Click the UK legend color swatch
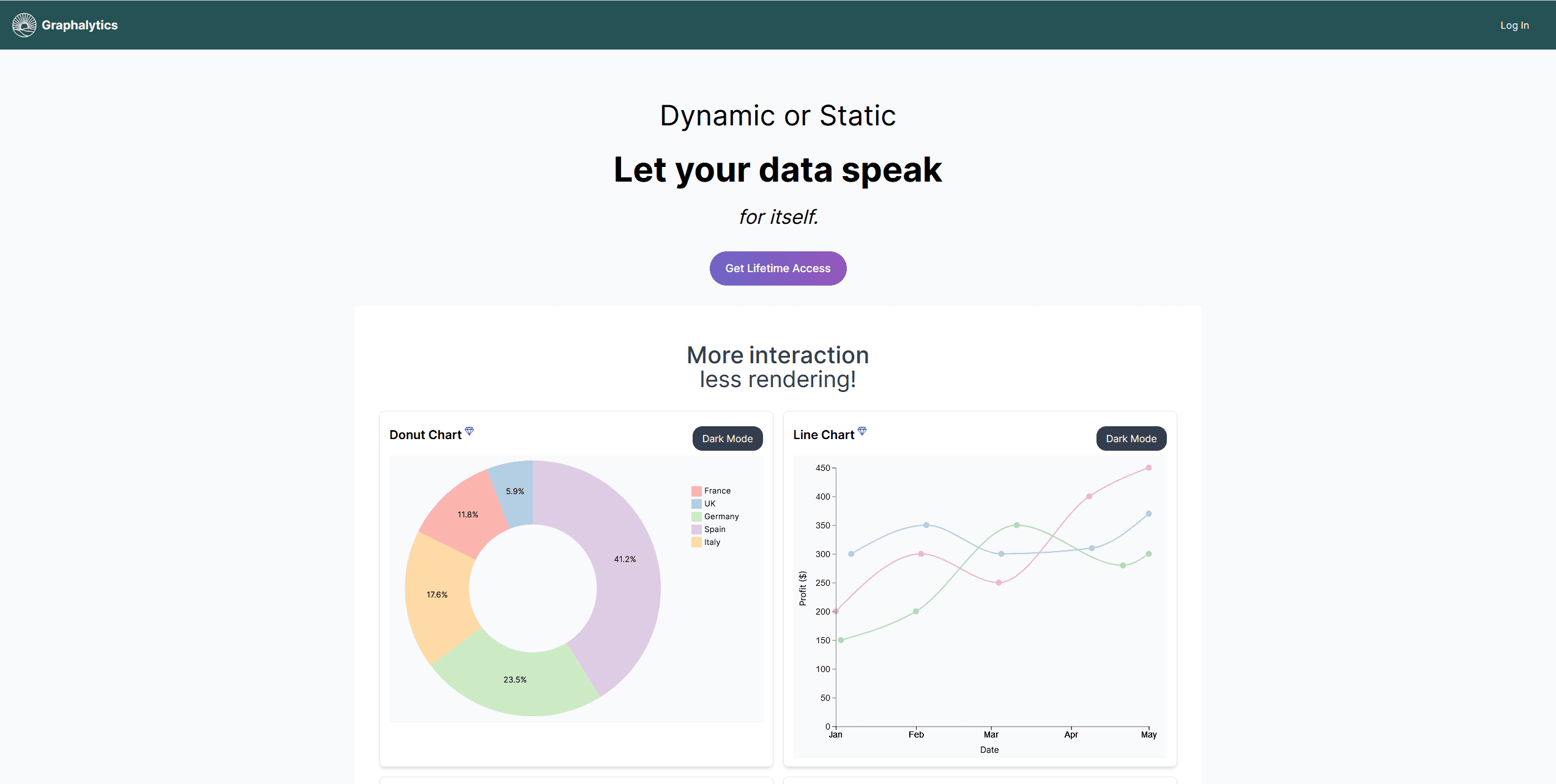 click(696, 504)
